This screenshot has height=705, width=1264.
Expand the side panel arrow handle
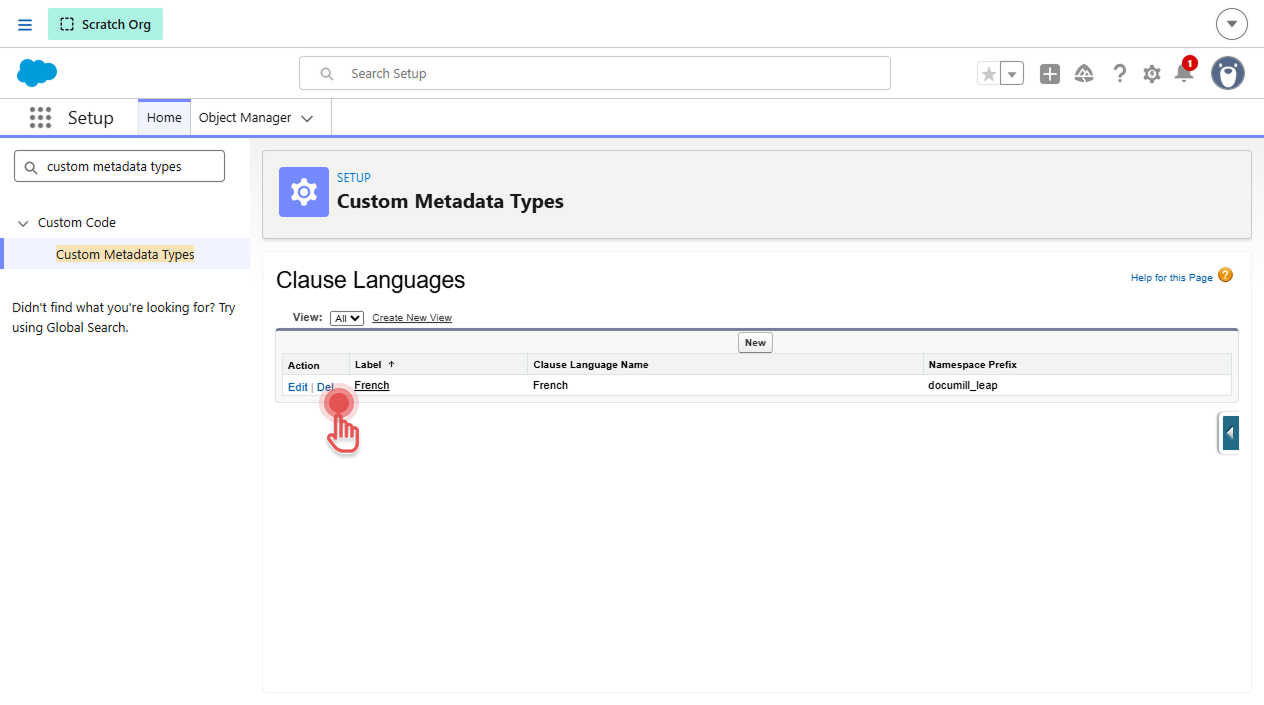pos(1230,433)
